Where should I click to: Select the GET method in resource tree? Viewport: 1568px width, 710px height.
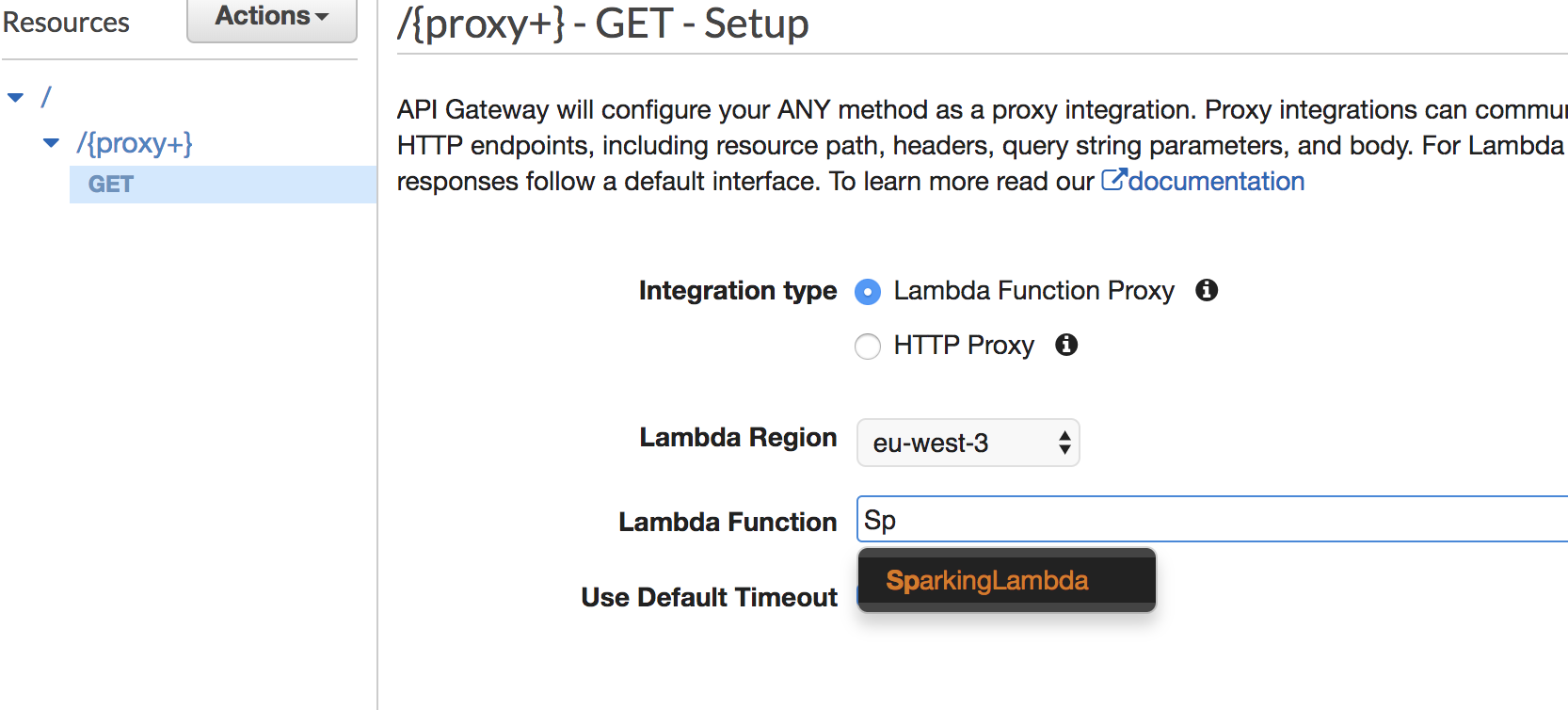click(x=111, y=185)
